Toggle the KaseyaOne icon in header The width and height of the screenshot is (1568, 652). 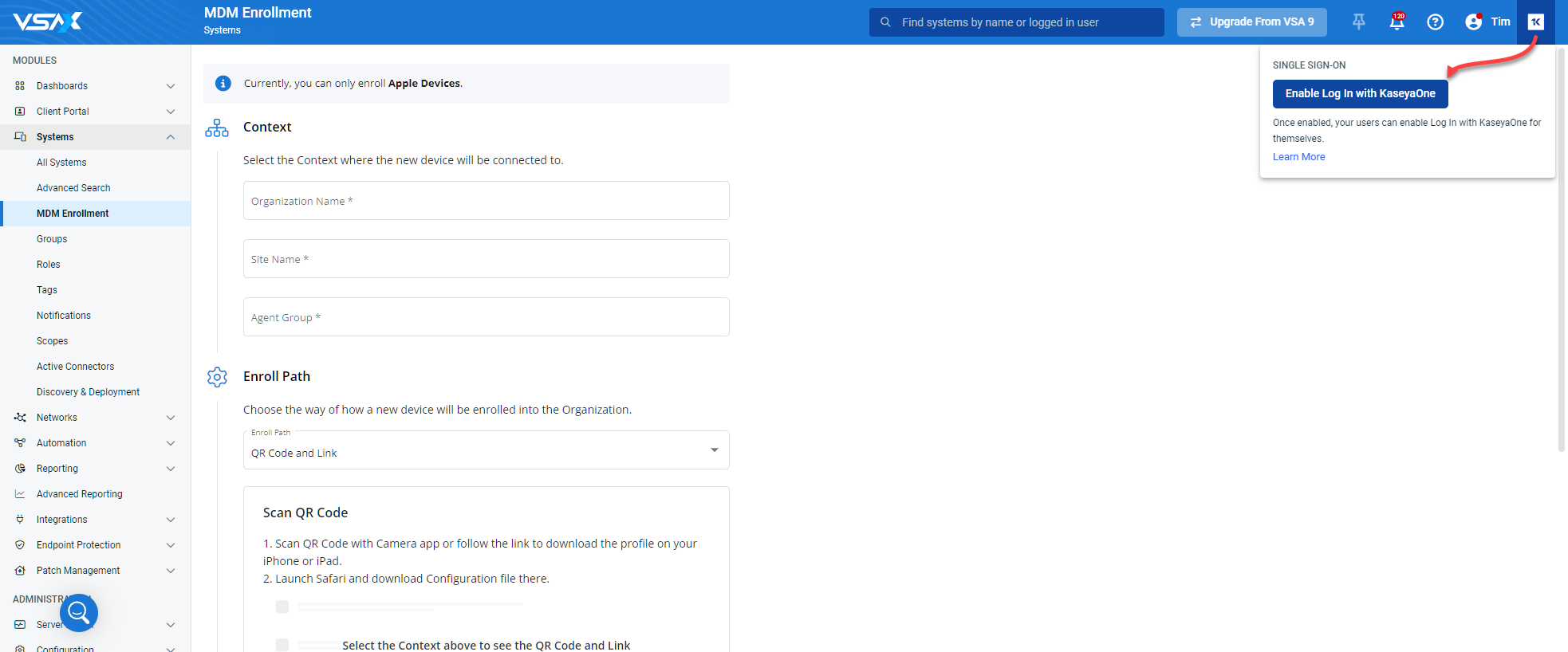coord(1535,22)
